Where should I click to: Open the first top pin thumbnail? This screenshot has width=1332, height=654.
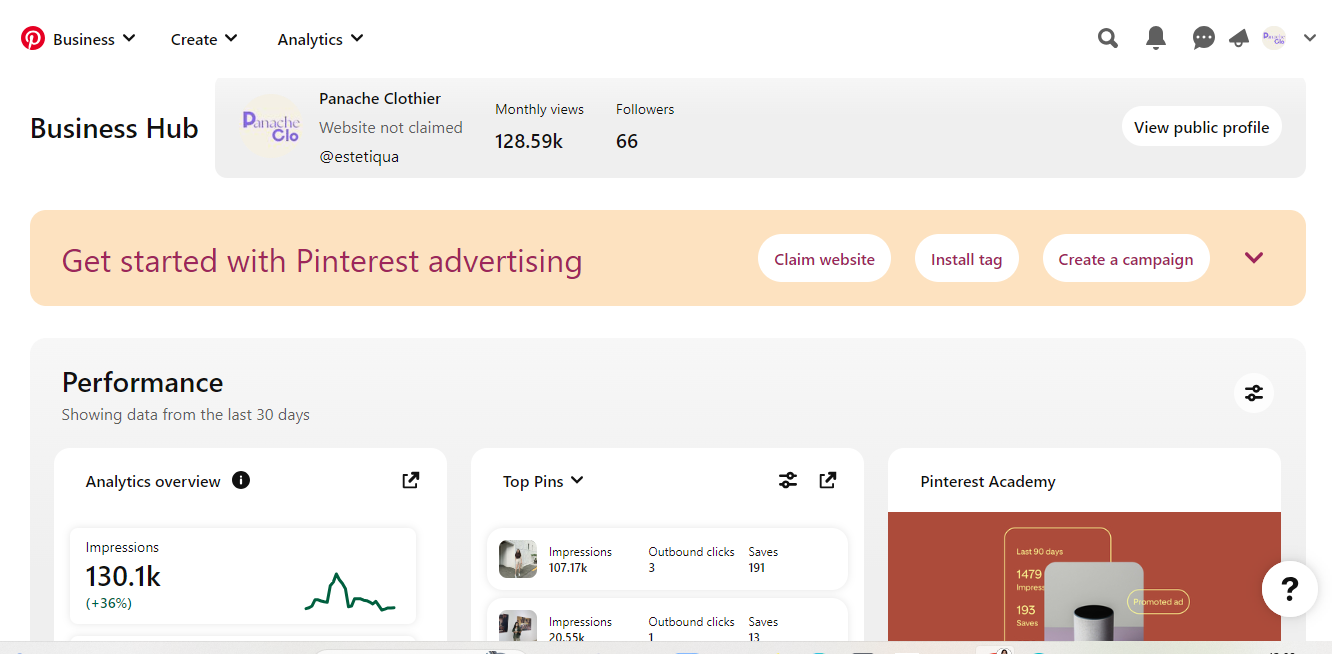pyautogui.click(x=518, y=559)
